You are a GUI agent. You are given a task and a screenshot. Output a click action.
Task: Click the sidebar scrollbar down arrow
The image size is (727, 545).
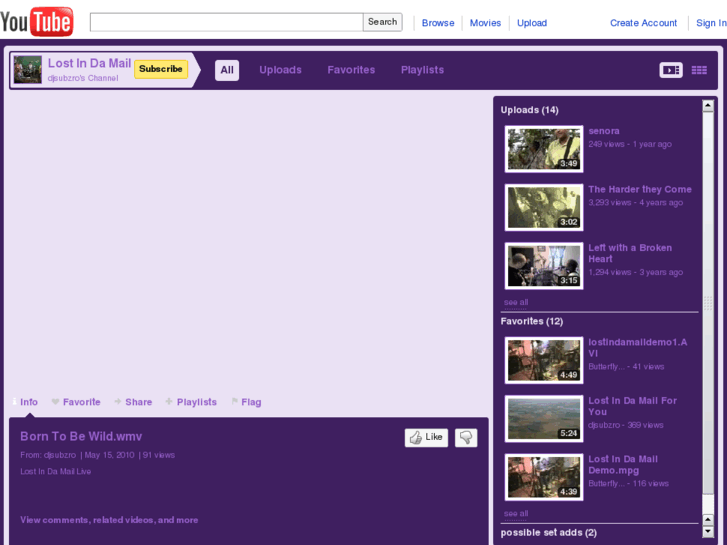(x=708, y=532)
